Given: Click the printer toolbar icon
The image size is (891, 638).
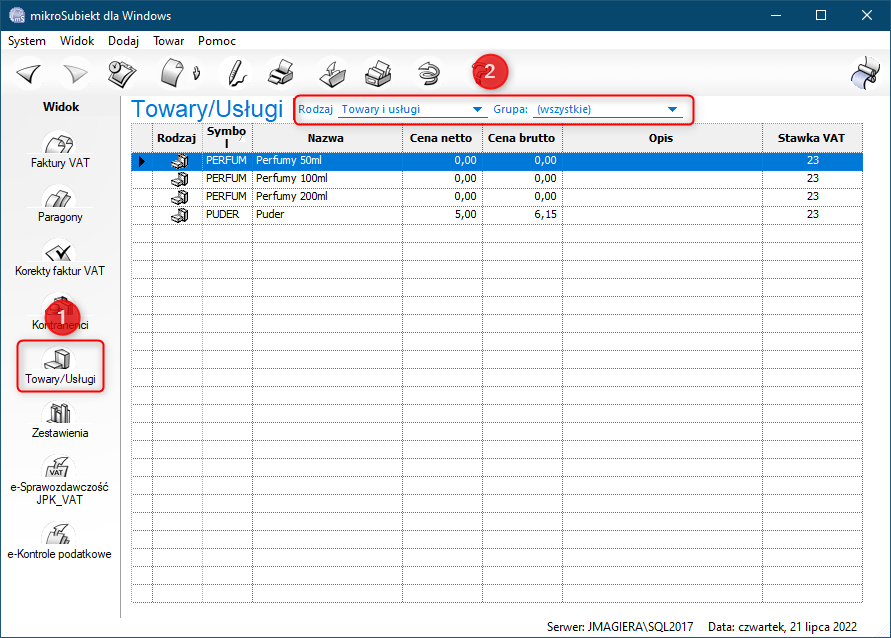Looking at the screenshot, I should click(281, 73).
